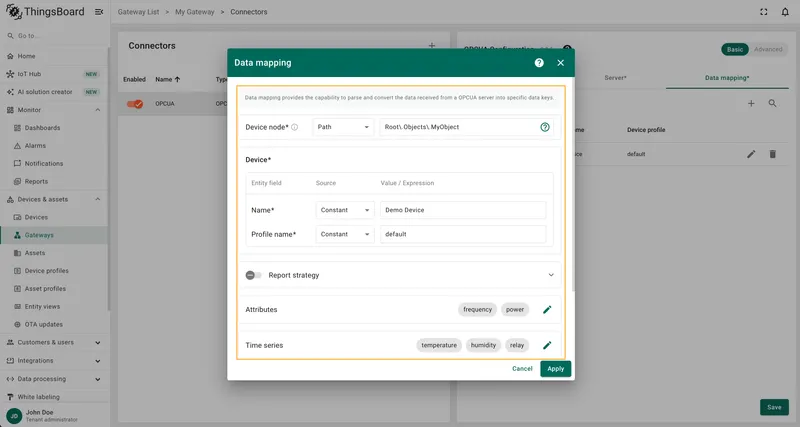The height and width of the screenshot is (427, 800).
Task: Expand the Integrations sidebar group
Action: coord(97,361)
